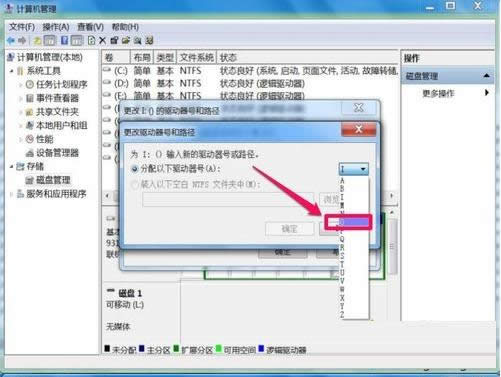The image size is (501, 377).
Task: Click the blue Help toolbar icon
Action: pyautogui.click(x=64, y=41)
